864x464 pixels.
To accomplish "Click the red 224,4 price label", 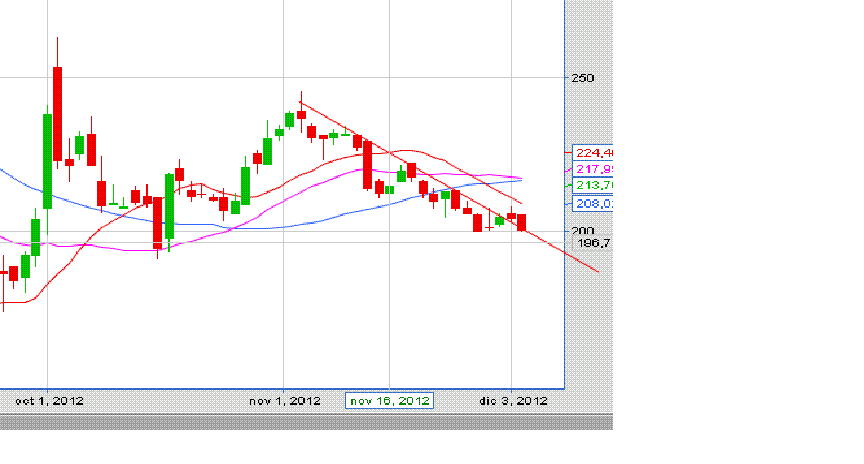I will pyautogui.click(x=592, y=153).
